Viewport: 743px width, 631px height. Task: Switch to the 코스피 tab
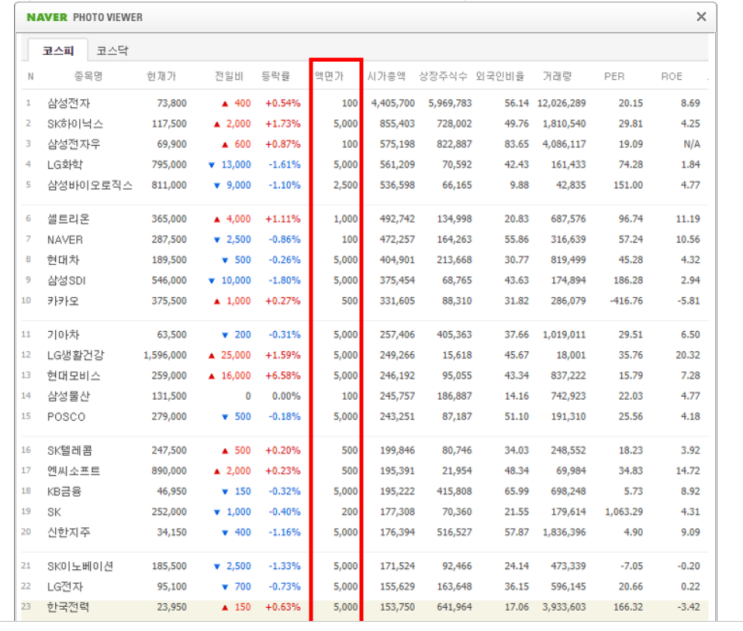click(x=58, y=50)
